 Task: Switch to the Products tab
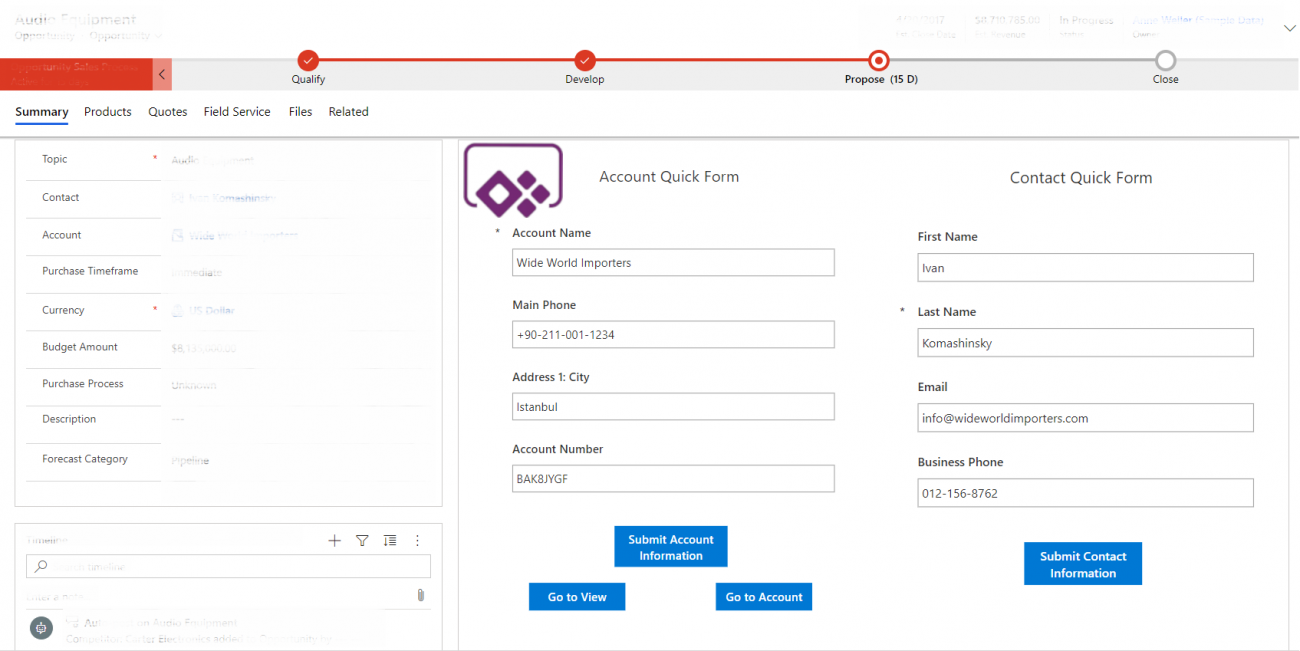tap(107, 111)
